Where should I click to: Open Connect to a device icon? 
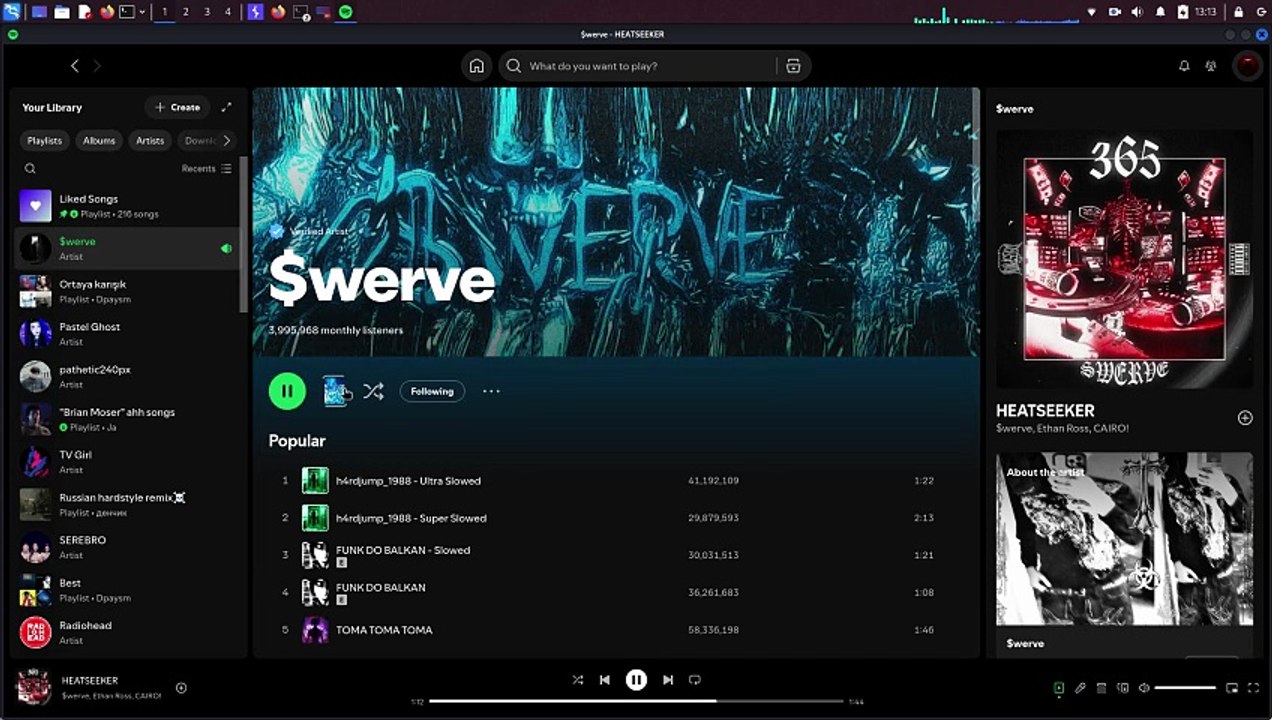click(x=1122, y=688)
